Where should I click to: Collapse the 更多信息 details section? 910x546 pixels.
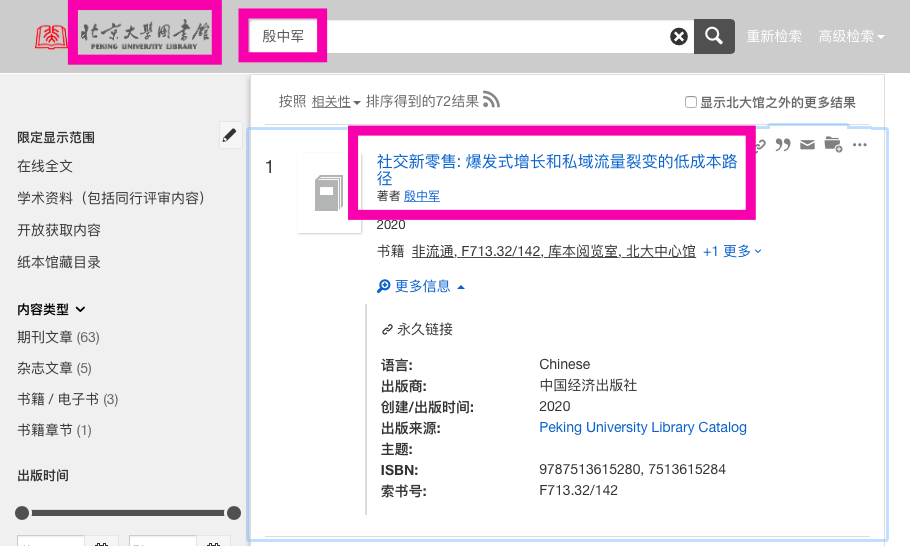pos(421,286)
